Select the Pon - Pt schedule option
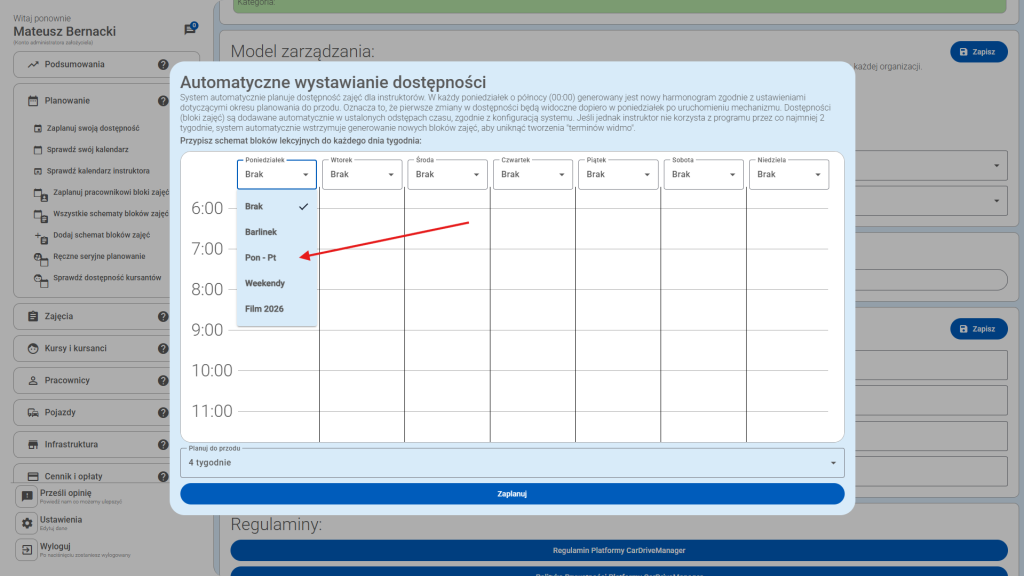 click(261, 257)
